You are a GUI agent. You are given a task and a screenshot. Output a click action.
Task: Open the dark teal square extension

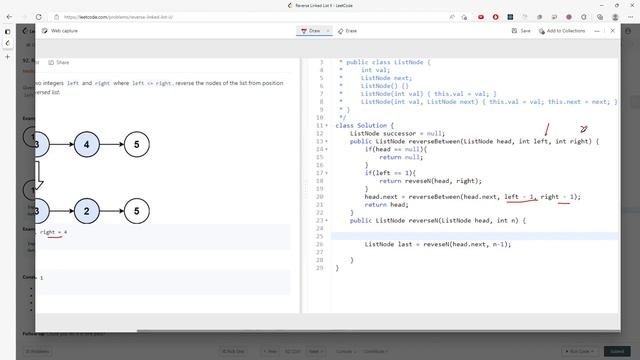tap(510, 17)
